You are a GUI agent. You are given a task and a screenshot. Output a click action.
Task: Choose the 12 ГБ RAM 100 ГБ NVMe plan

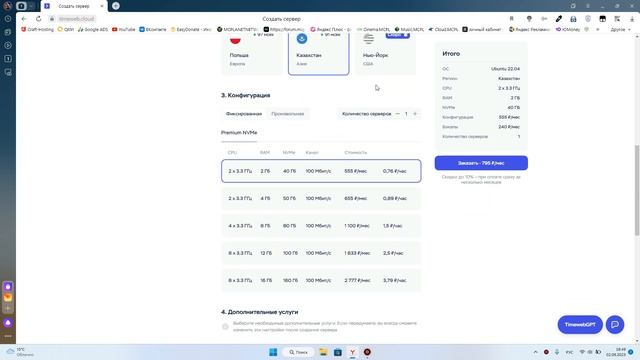click(321, 253)
